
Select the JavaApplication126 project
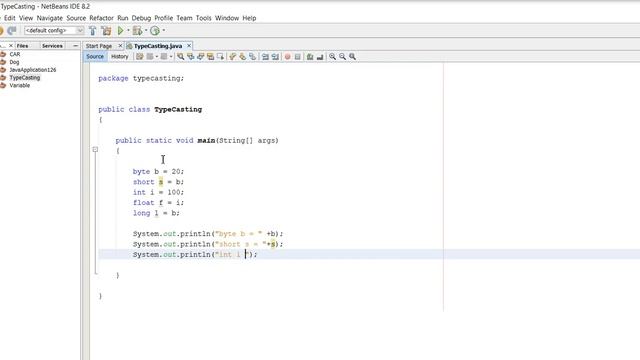coord(33,70)
